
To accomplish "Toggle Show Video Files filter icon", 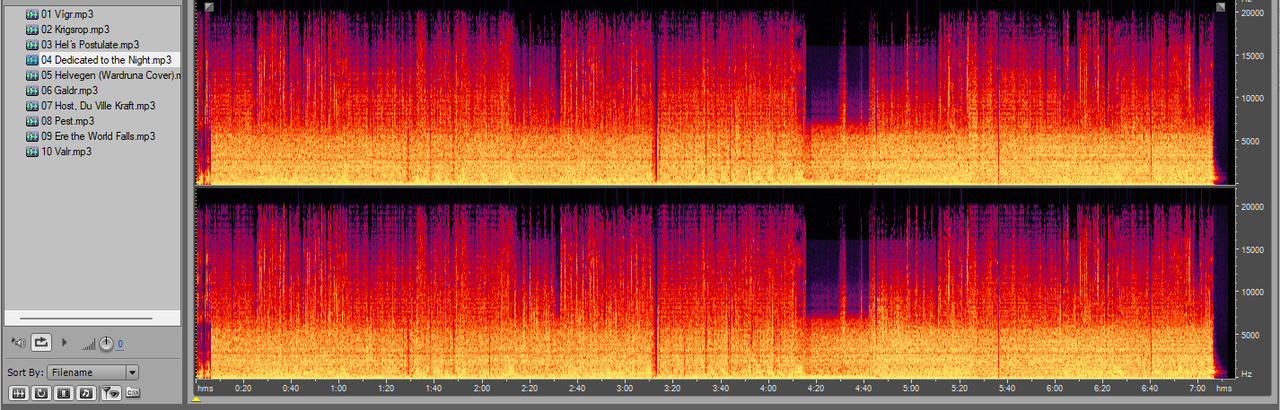I will 64,392.
